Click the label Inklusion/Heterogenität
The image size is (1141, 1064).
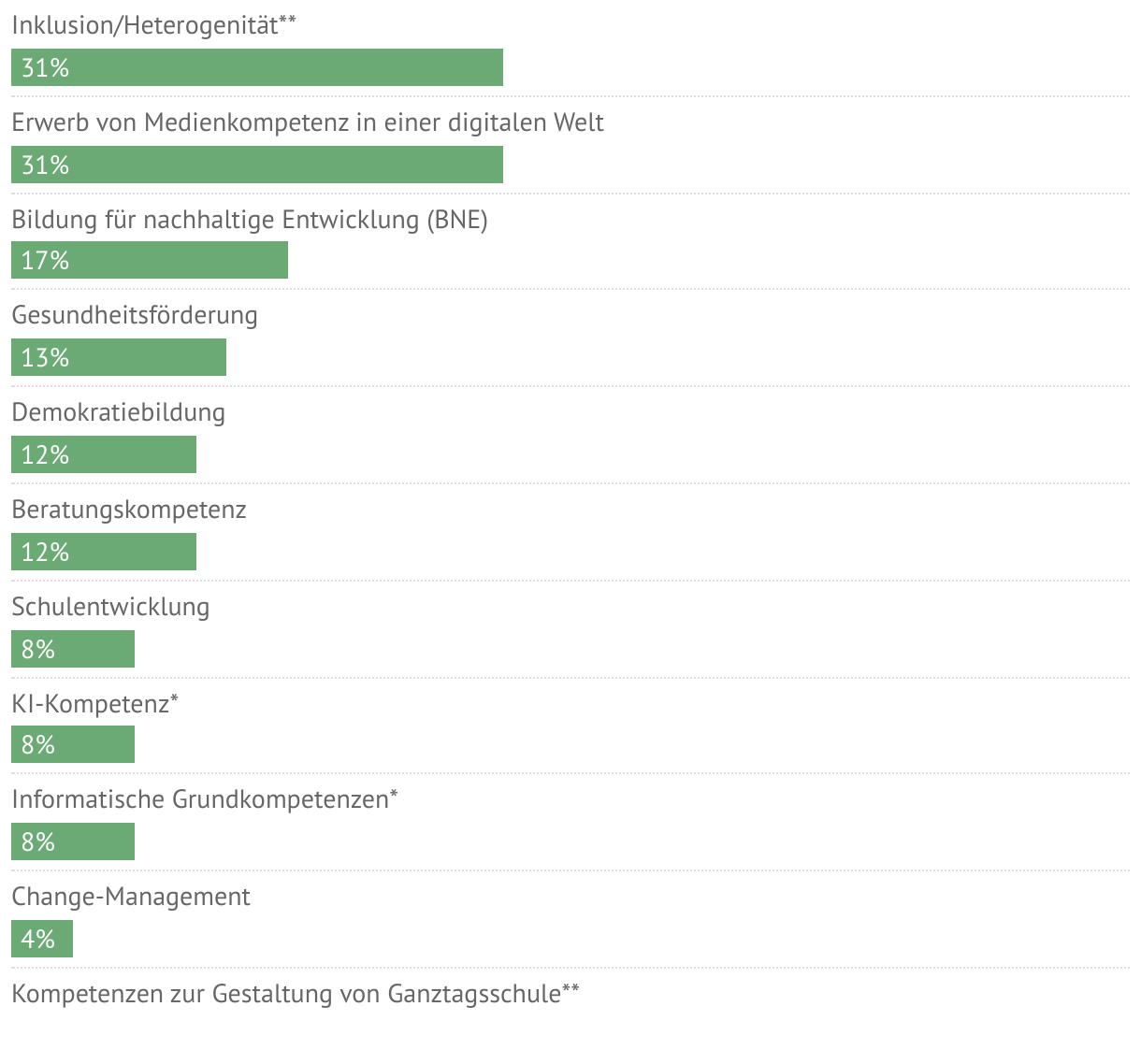(x=145, y=26)
